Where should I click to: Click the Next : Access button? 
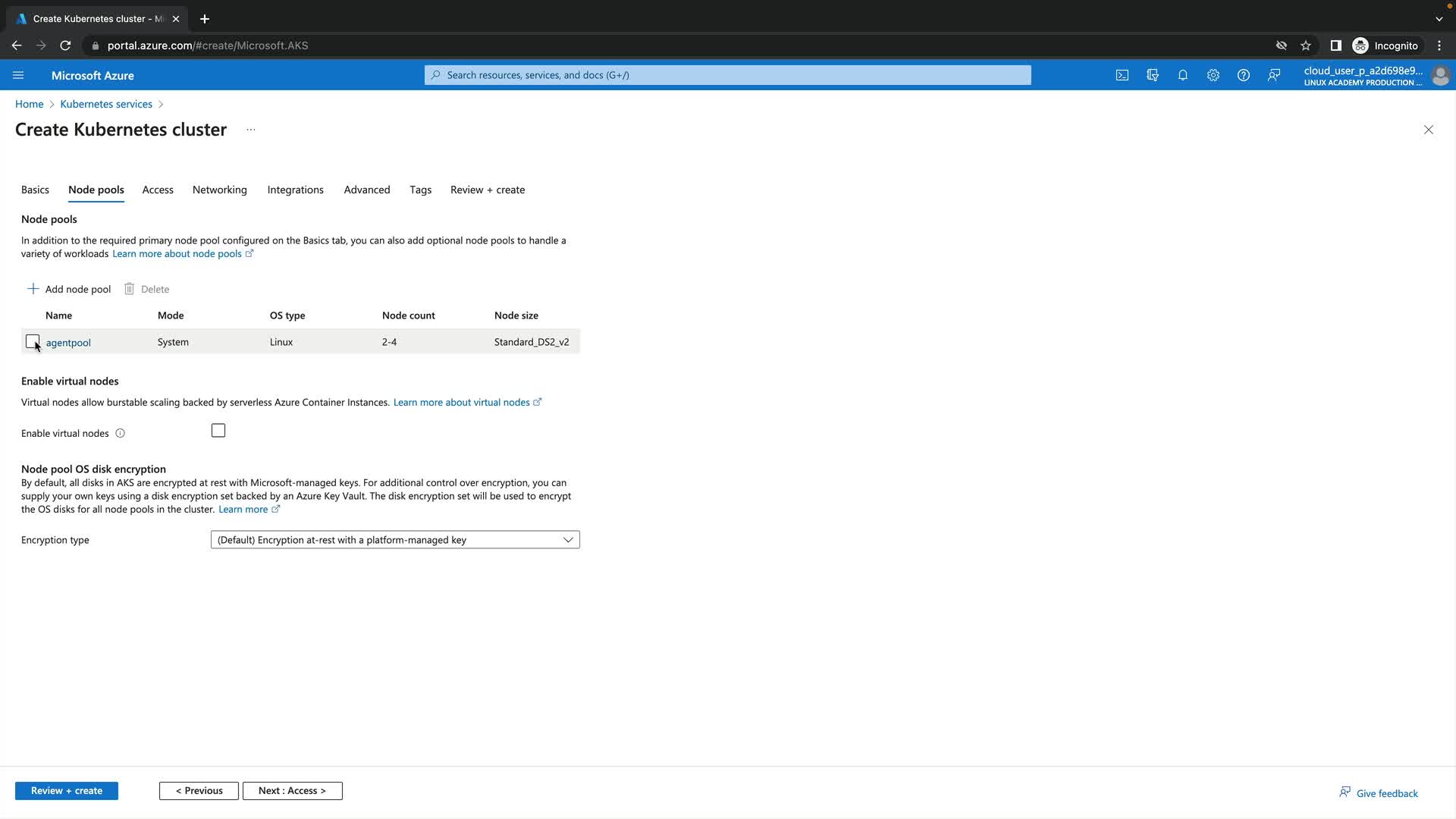click(x=292, y=791)
